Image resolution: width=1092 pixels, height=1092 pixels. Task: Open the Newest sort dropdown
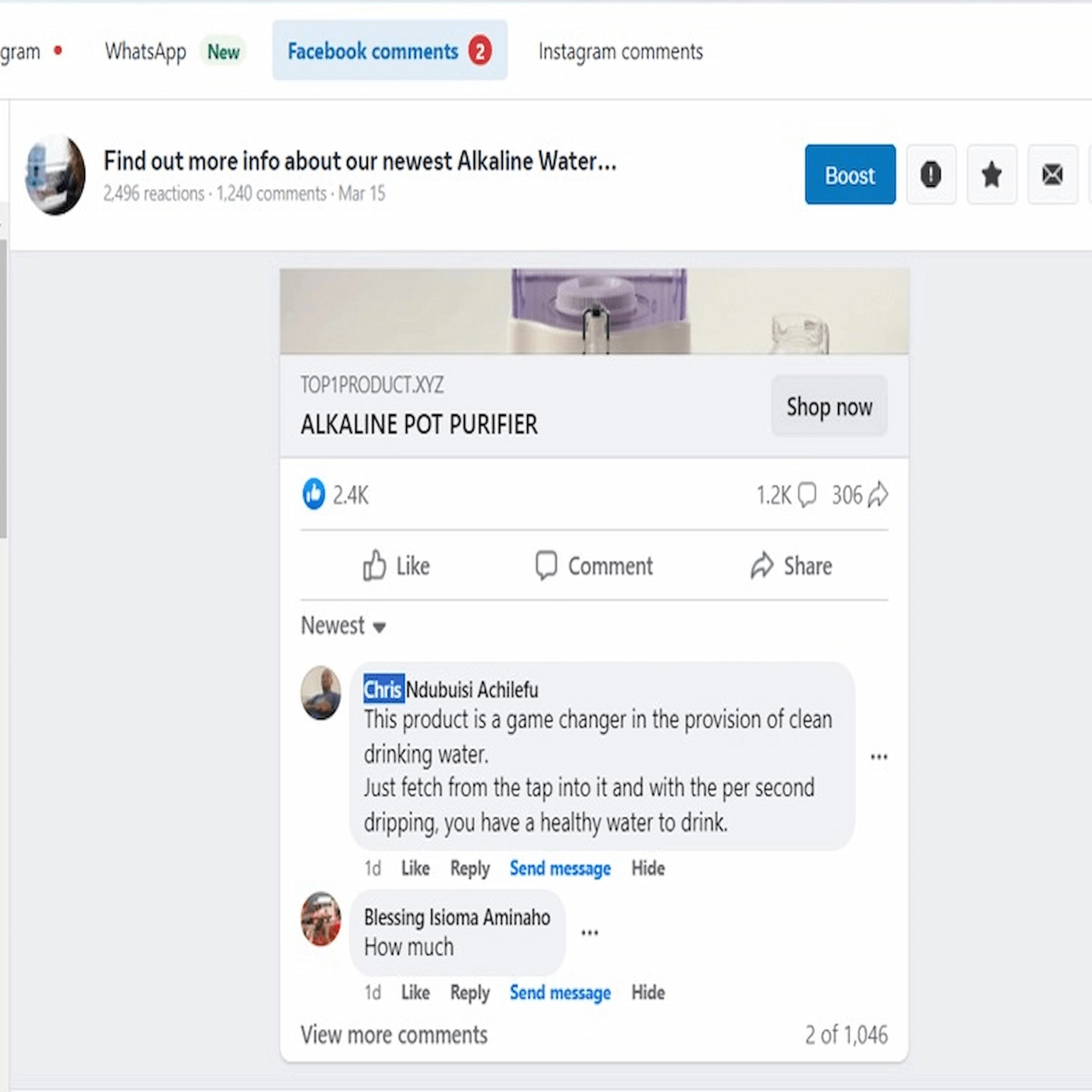click(344, 625)
